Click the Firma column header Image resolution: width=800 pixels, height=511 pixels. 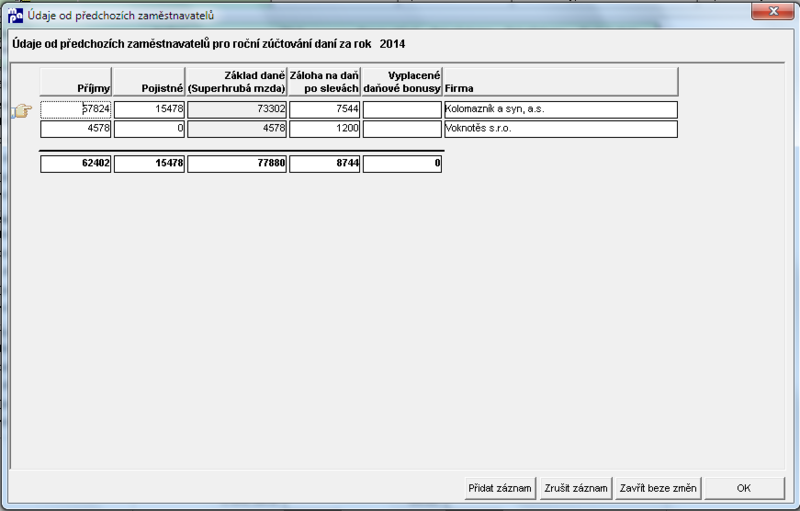point(561,82)
